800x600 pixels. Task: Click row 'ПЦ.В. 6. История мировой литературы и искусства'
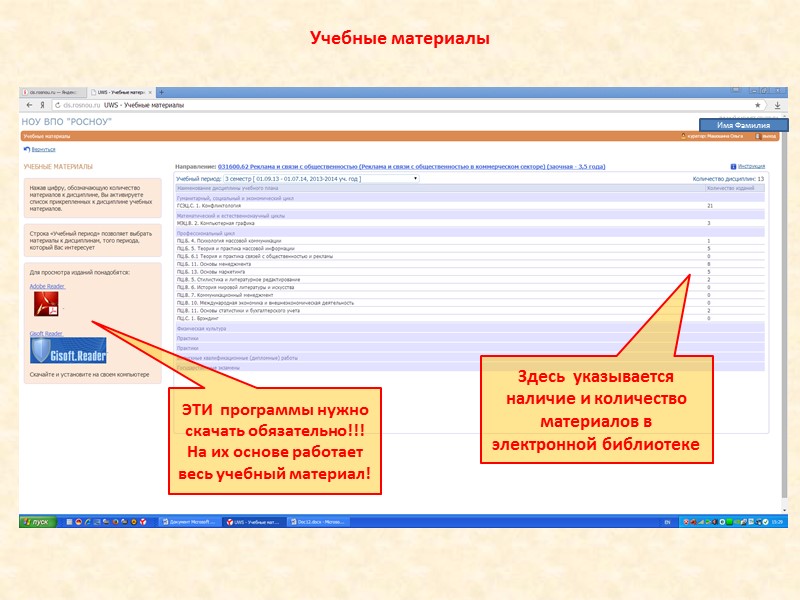pos(469,287)
